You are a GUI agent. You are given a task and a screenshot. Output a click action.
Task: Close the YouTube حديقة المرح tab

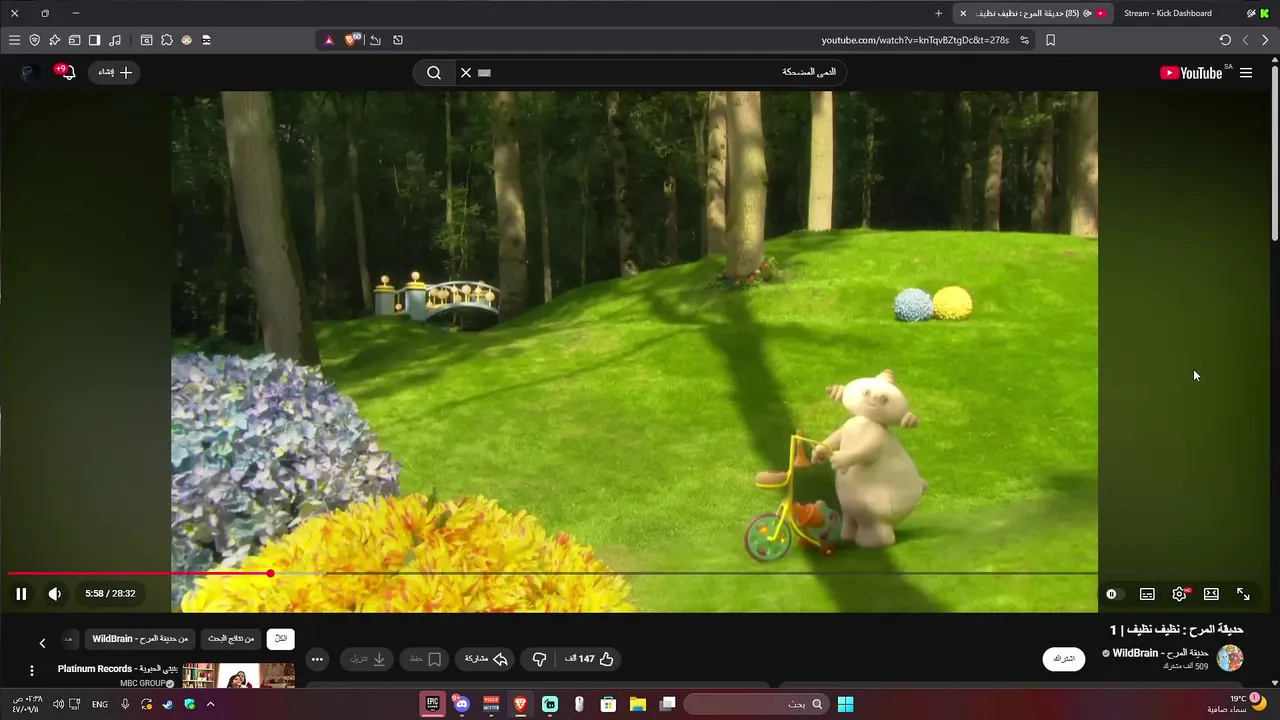pyautogui.click(x=963, y=13)
